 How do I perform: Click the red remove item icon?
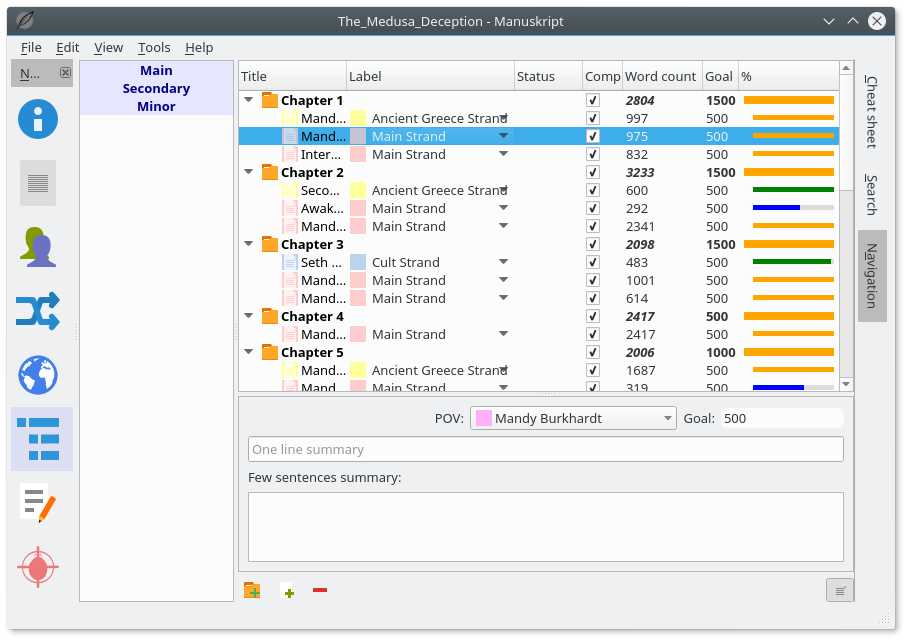320,591
